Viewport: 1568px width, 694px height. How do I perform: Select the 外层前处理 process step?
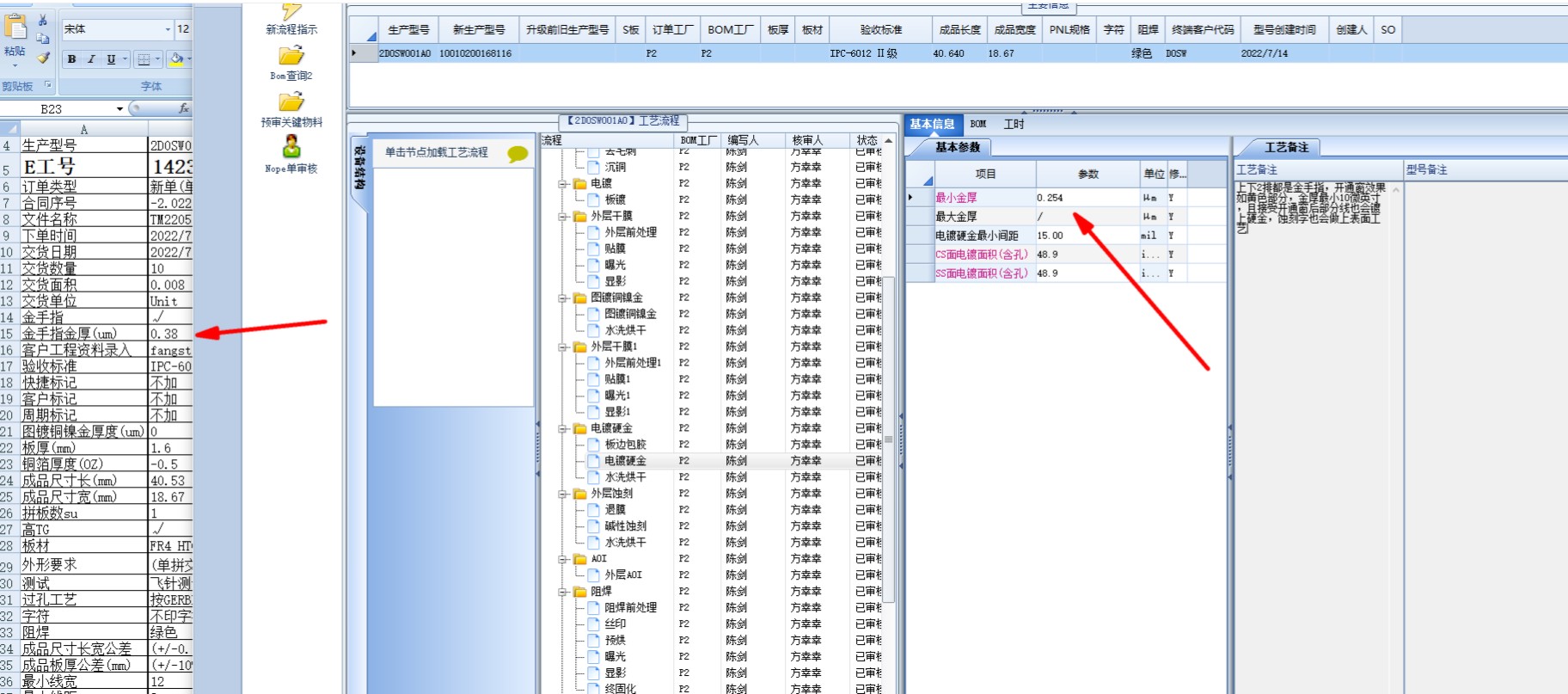[x=630, y=232]
